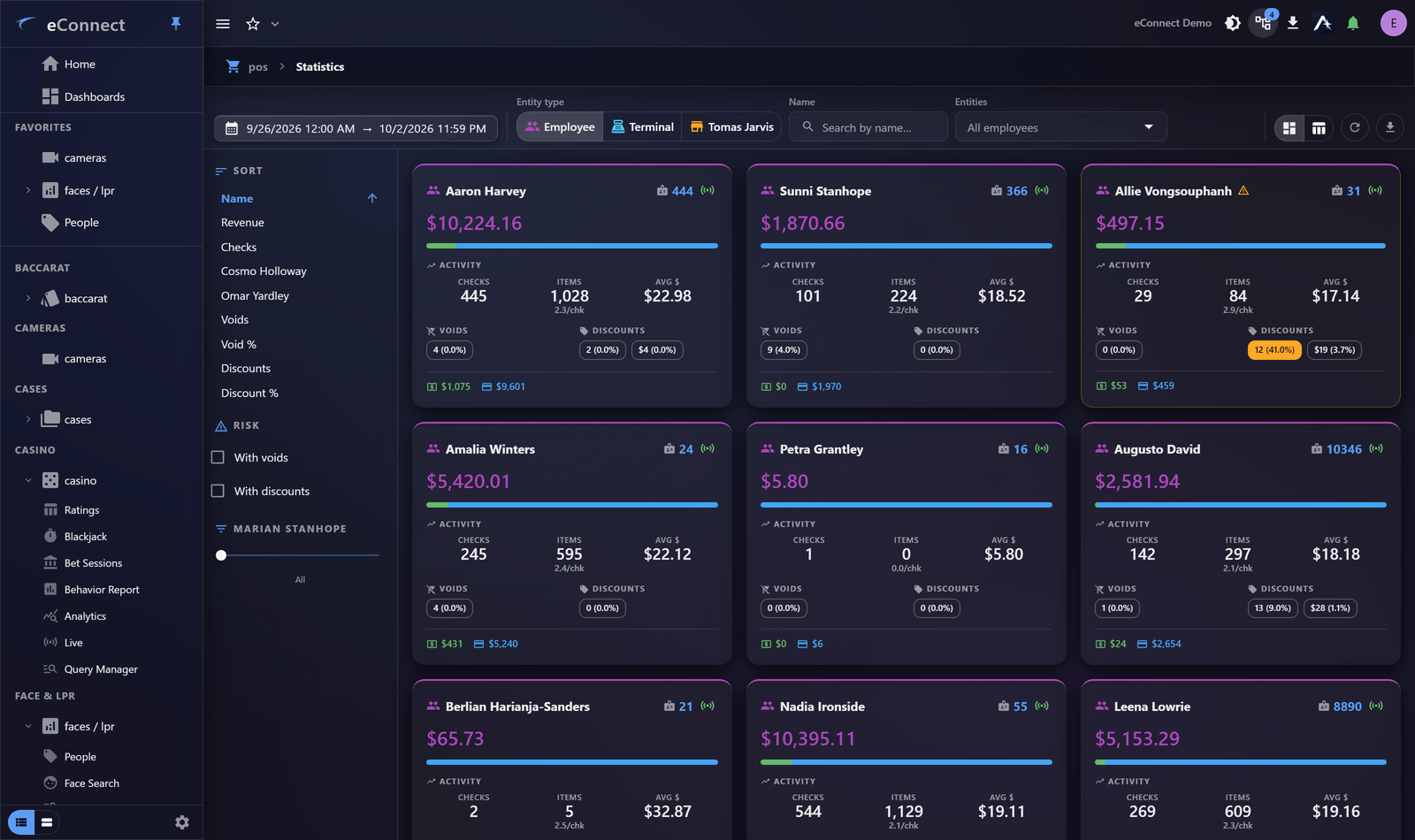Expand the baccarat tree item
Viewport: 1415px width, 840px height.
click(28, 298)
